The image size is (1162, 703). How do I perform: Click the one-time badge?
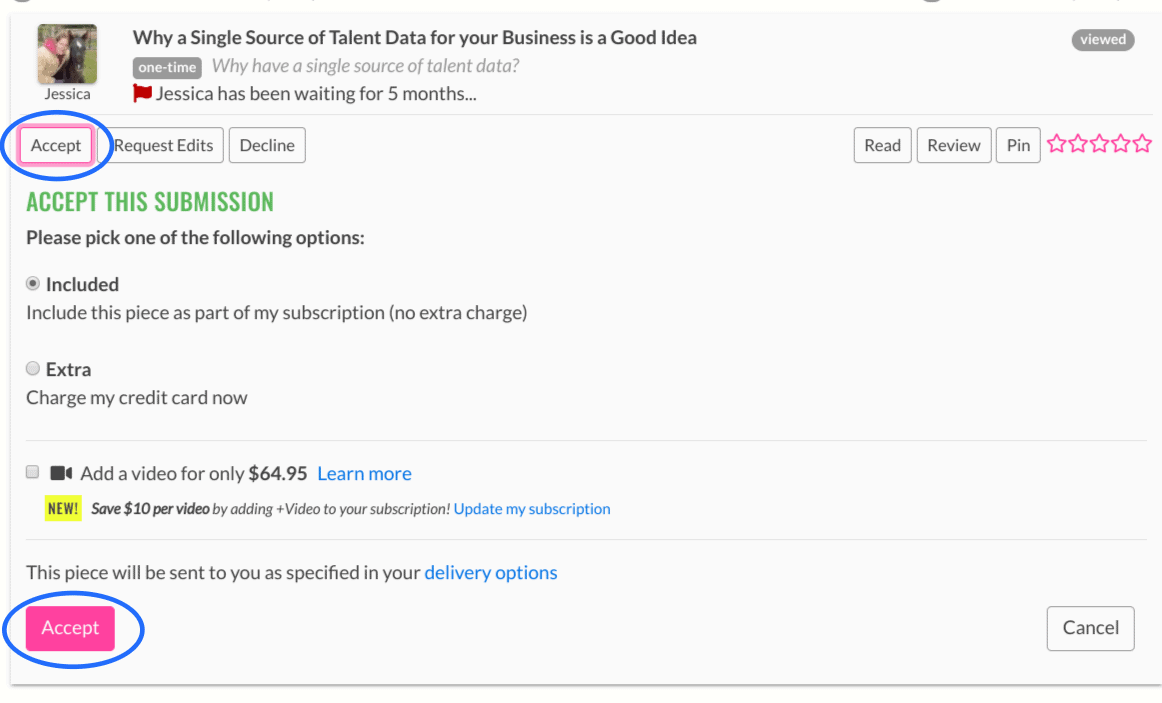167,67
